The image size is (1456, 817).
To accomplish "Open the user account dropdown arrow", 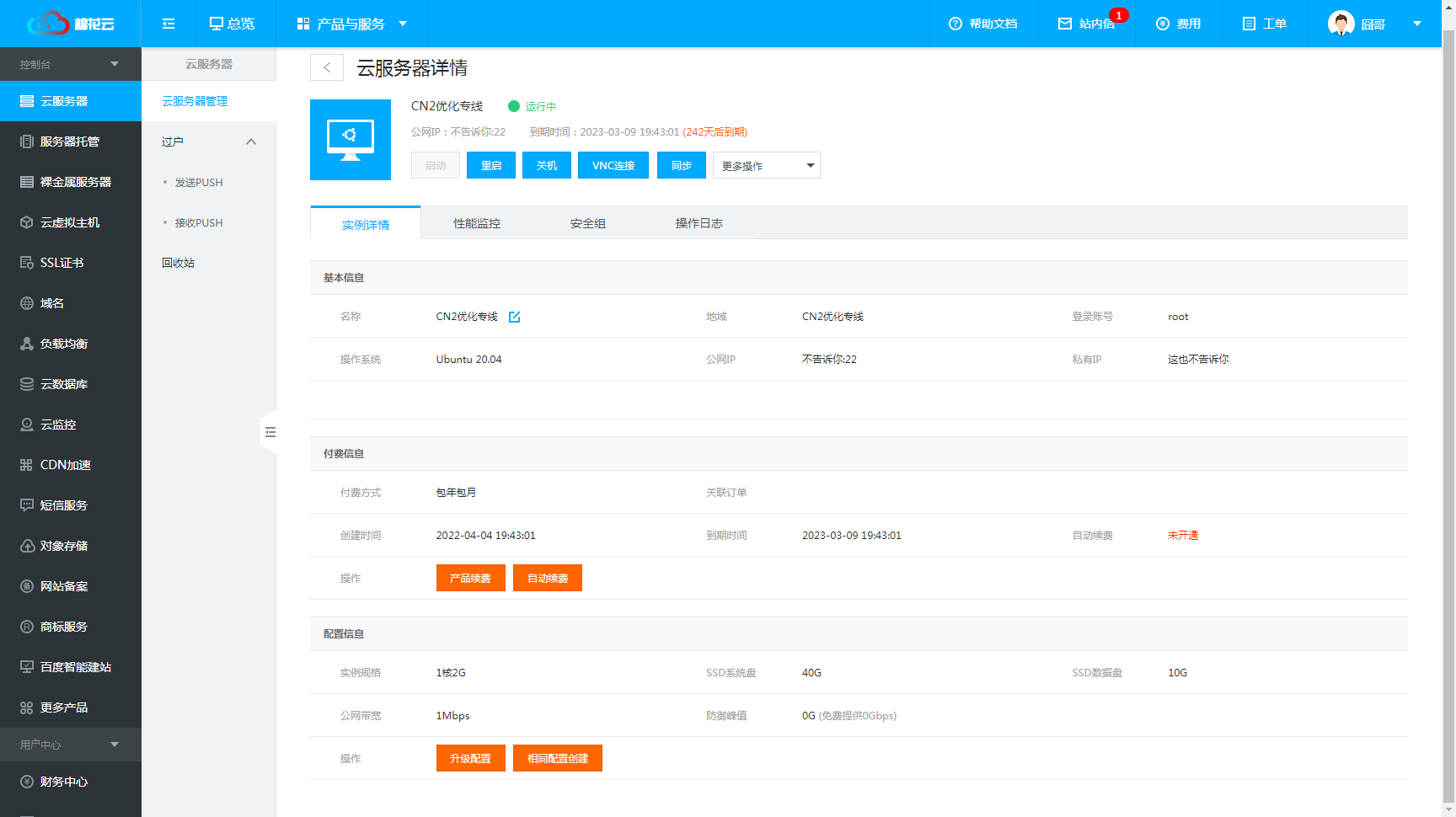I will [1417, 24].
